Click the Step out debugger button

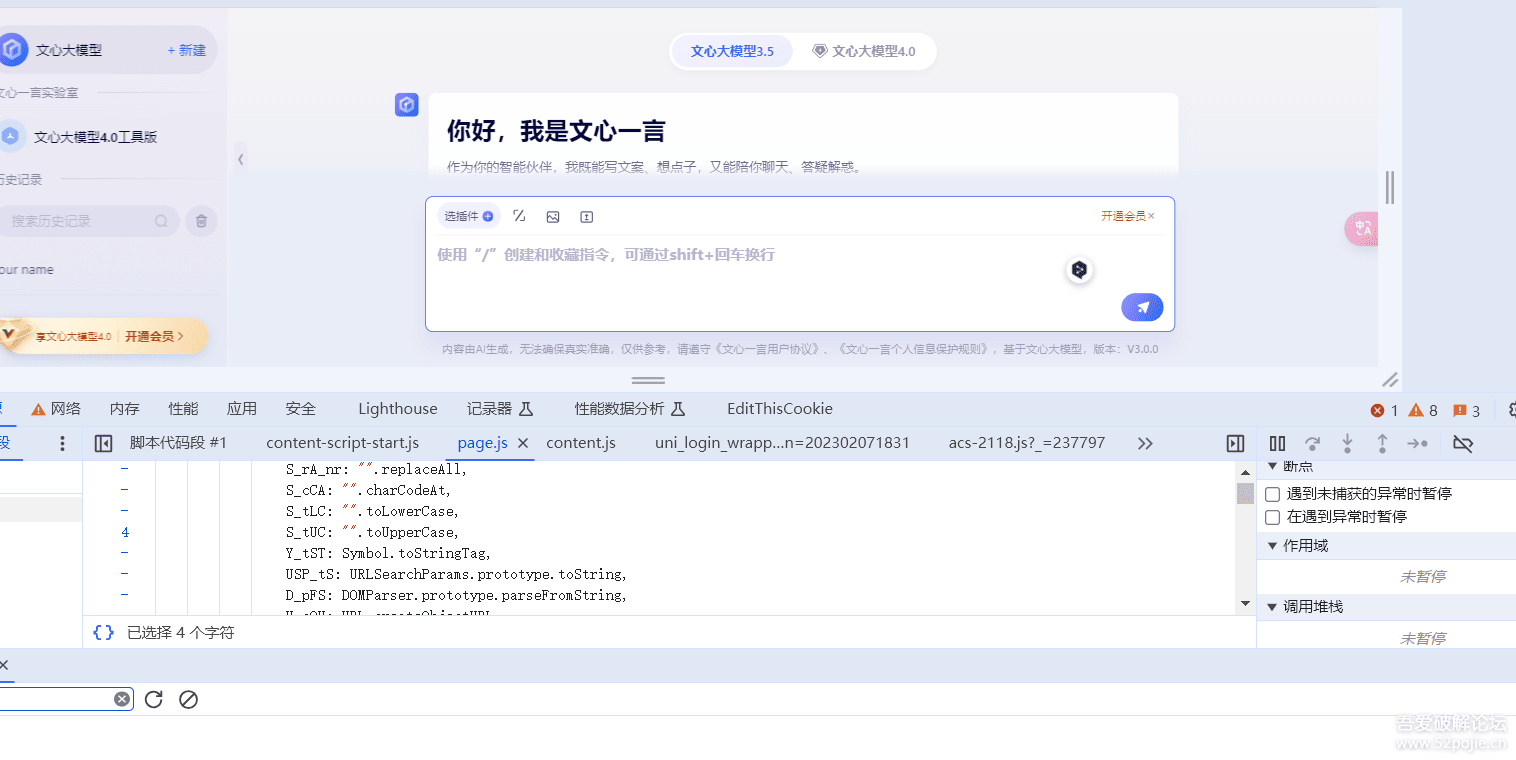[x=1382, y=443]
